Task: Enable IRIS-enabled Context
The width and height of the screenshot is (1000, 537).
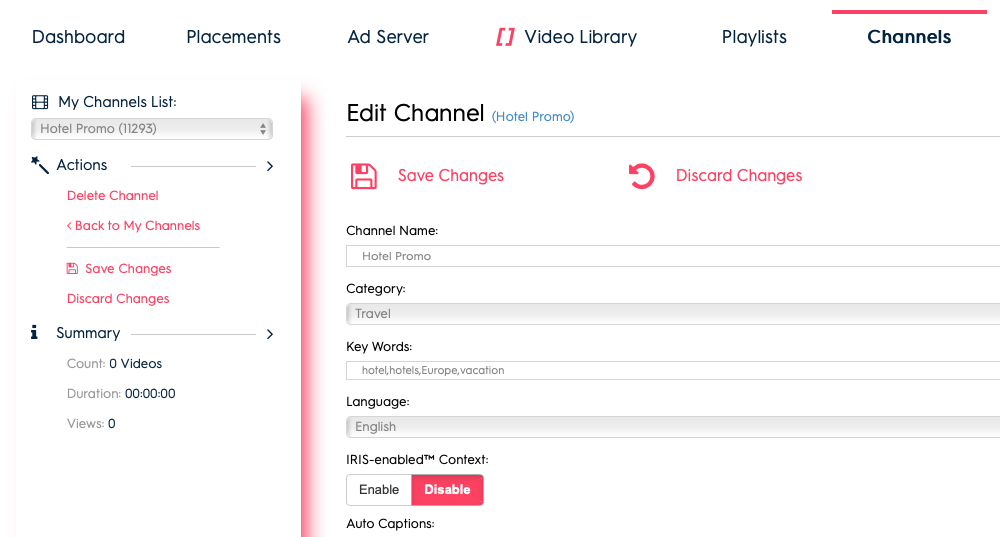Action: [379, 490]
